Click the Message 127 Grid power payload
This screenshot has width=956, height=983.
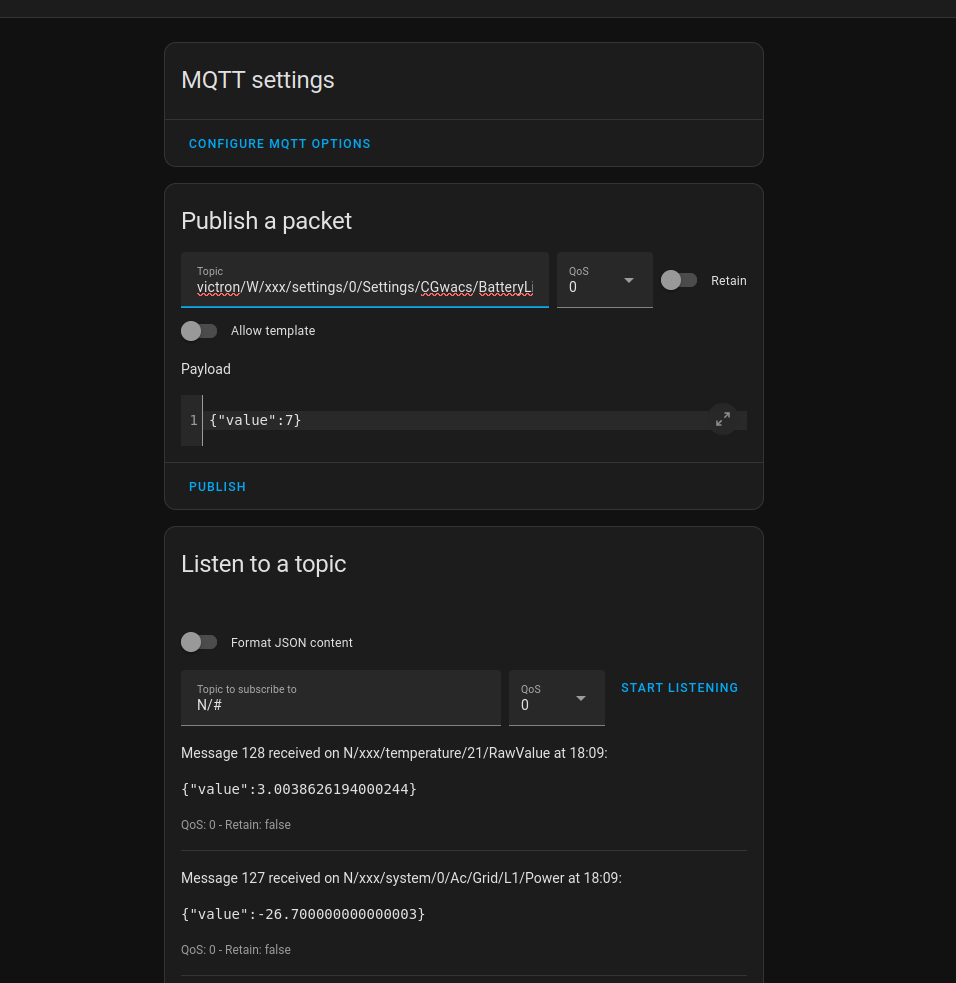pyautogui.click(x=303, y=914)
